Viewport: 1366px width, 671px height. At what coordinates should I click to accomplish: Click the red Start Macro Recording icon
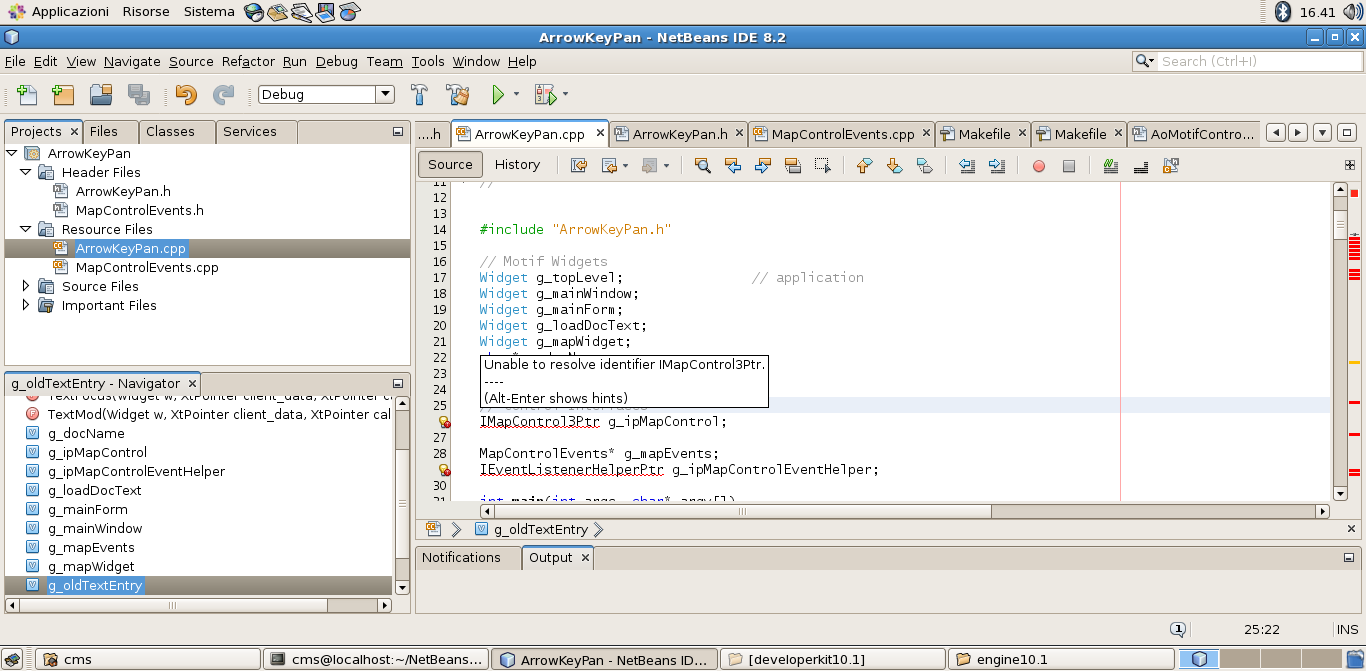[1039, 166]
